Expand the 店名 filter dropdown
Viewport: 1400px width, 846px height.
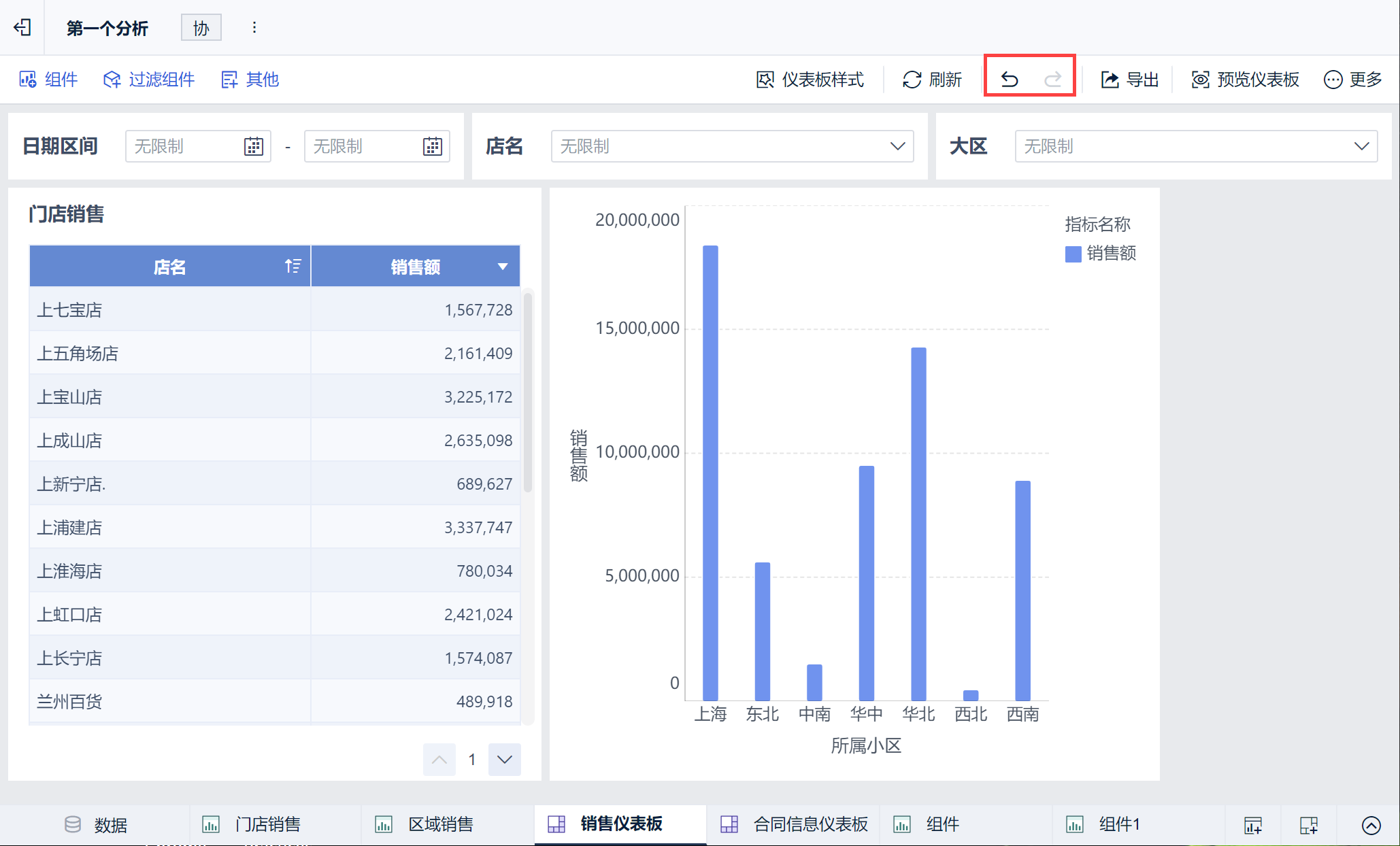[897, 146]
